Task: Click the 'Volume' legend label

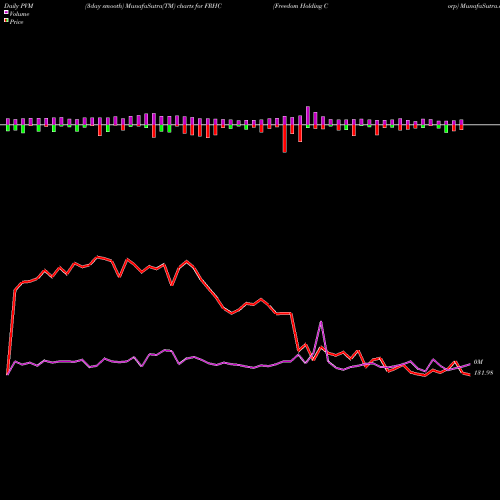Action: point(19,14)
